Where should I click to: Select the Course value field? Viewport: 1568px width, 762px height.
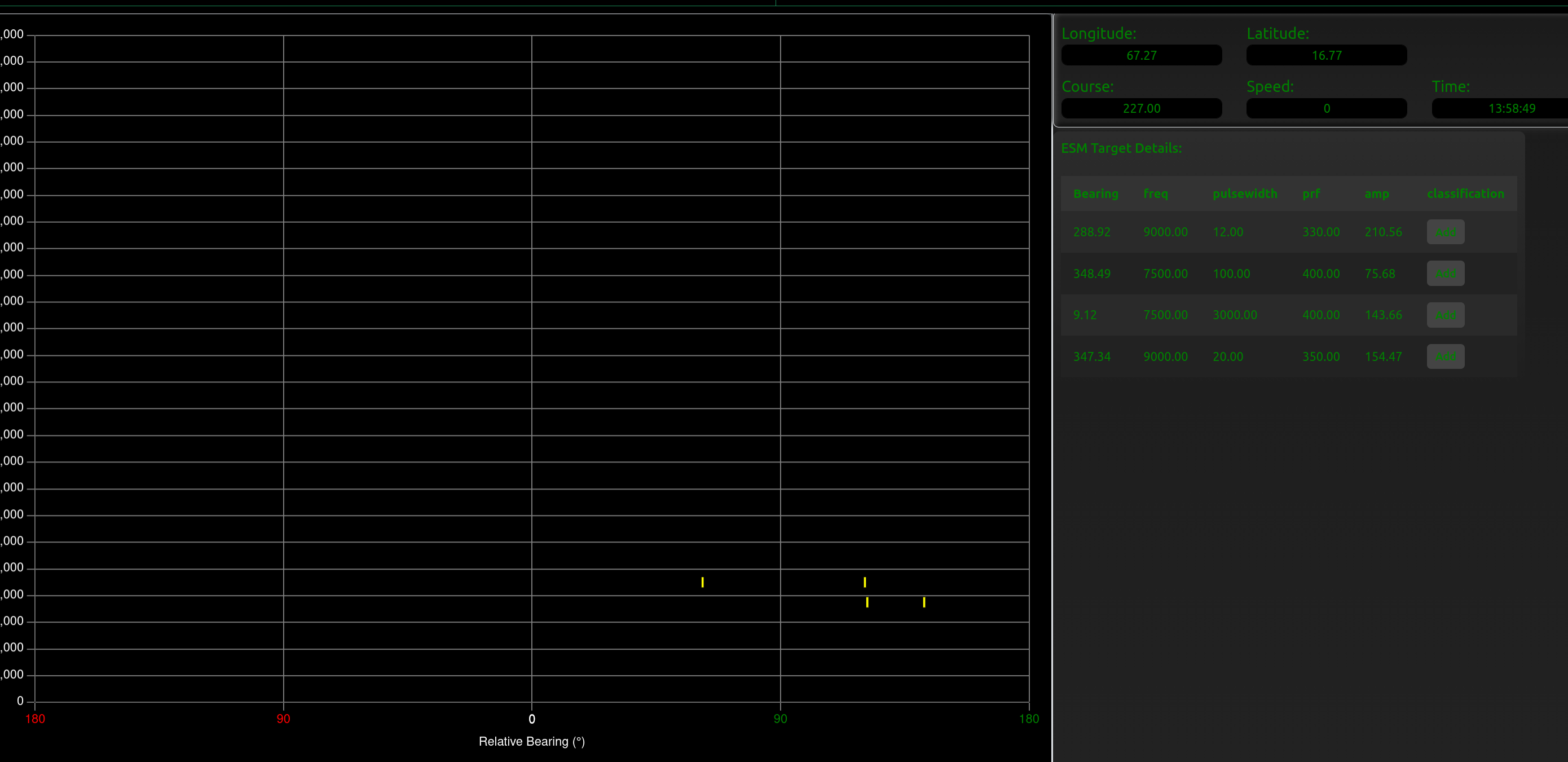(1141, 108)
